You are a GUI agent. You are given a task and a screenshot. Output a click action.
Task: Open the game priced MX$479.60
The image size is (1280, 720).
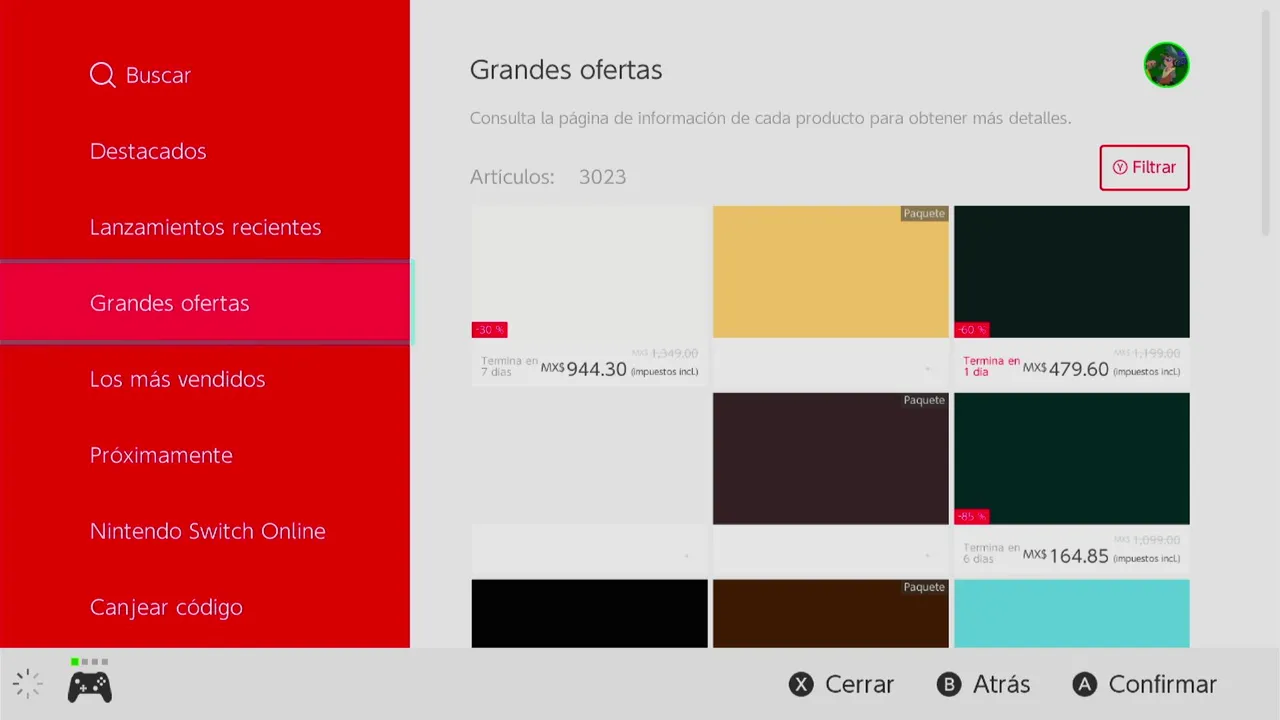coord(1071,296)
